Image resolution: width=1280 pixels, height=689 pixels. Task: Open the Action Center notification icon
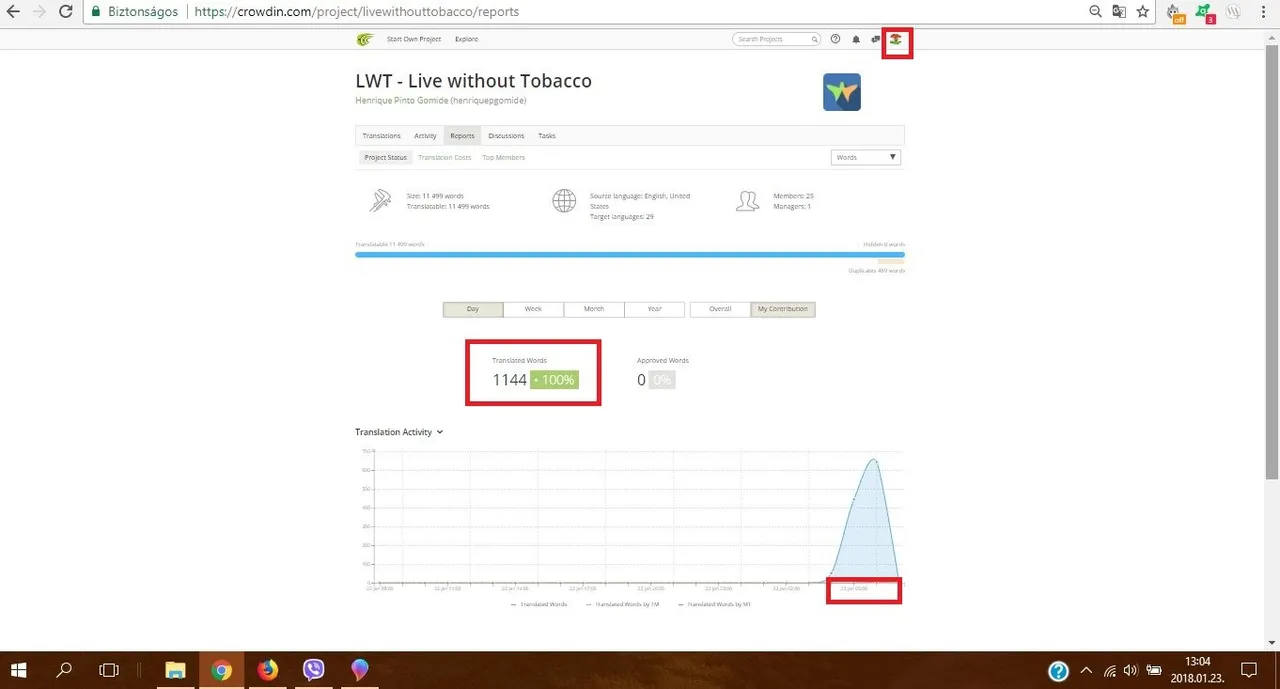[x=1248, y=670]
